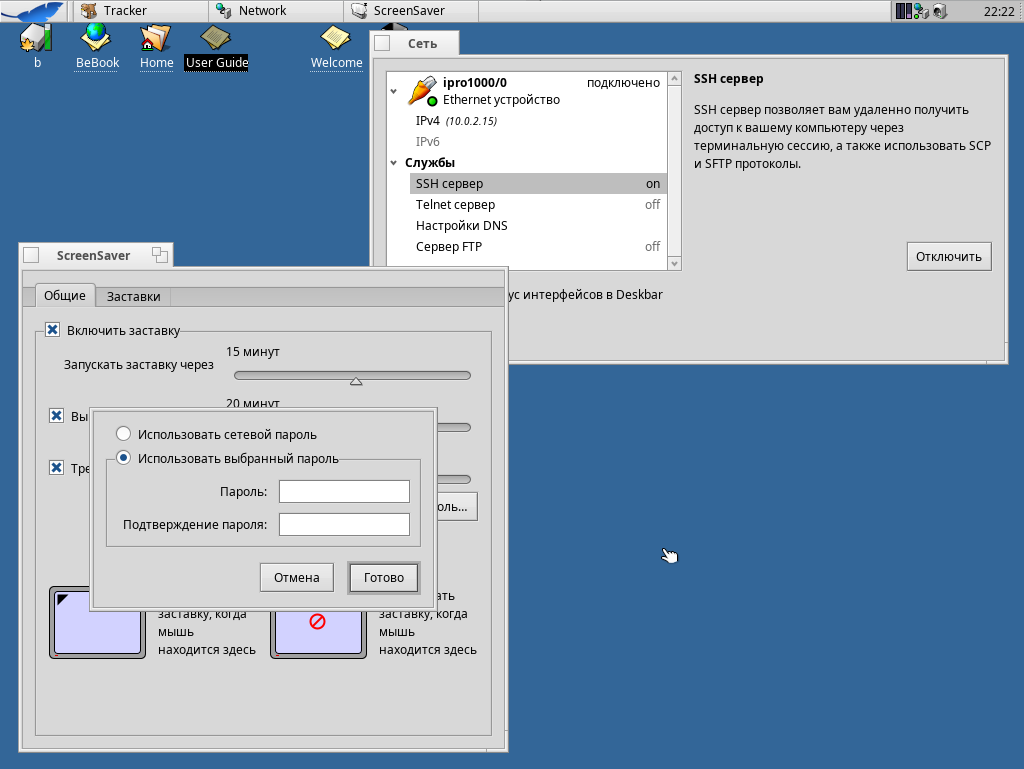Click the Готово button
The image size is (1024, 769).
click(383, 578)
